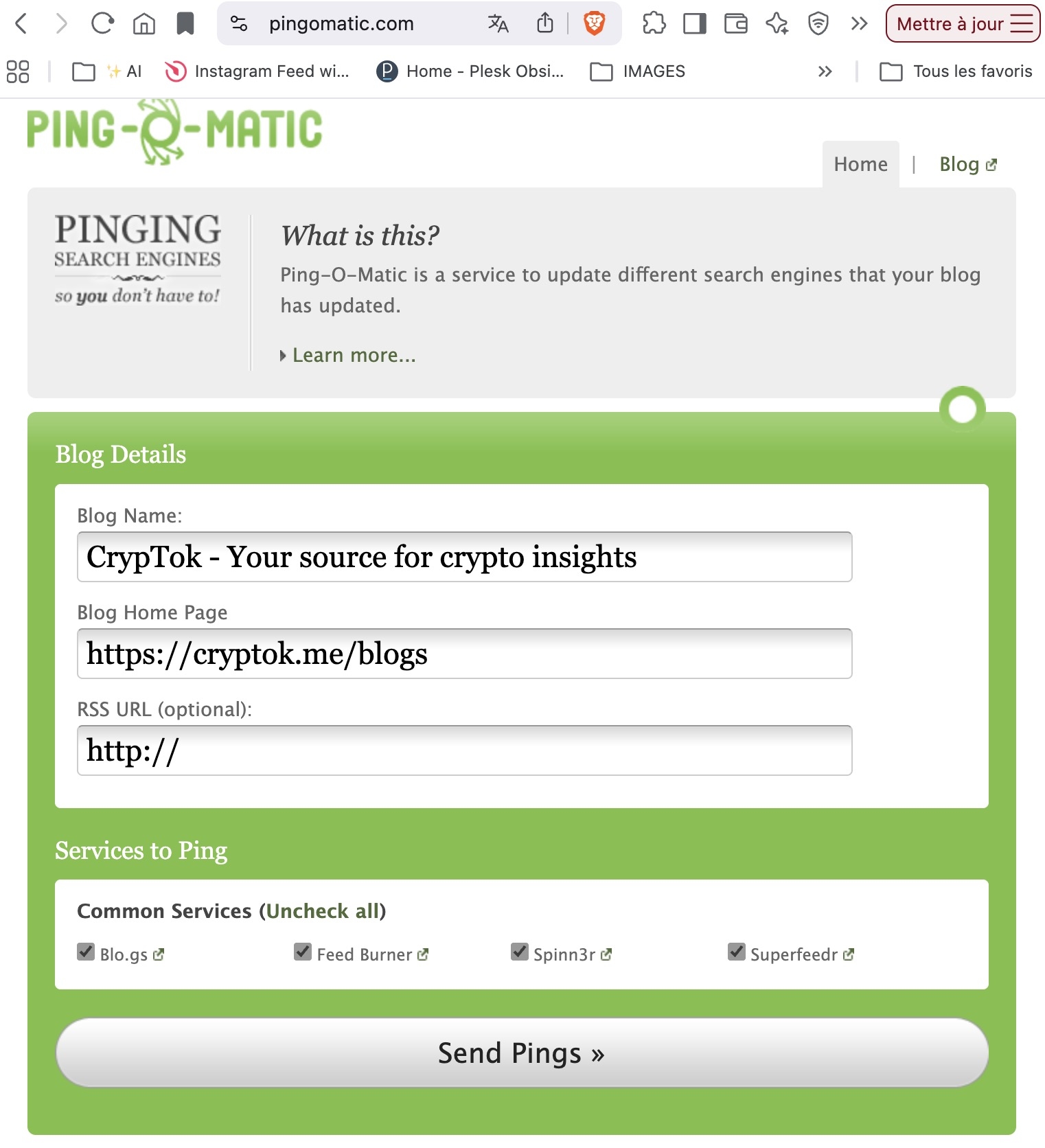Reload the page with the refresh icon
Screen dimensions: 1045x1148
pos(102,24)
